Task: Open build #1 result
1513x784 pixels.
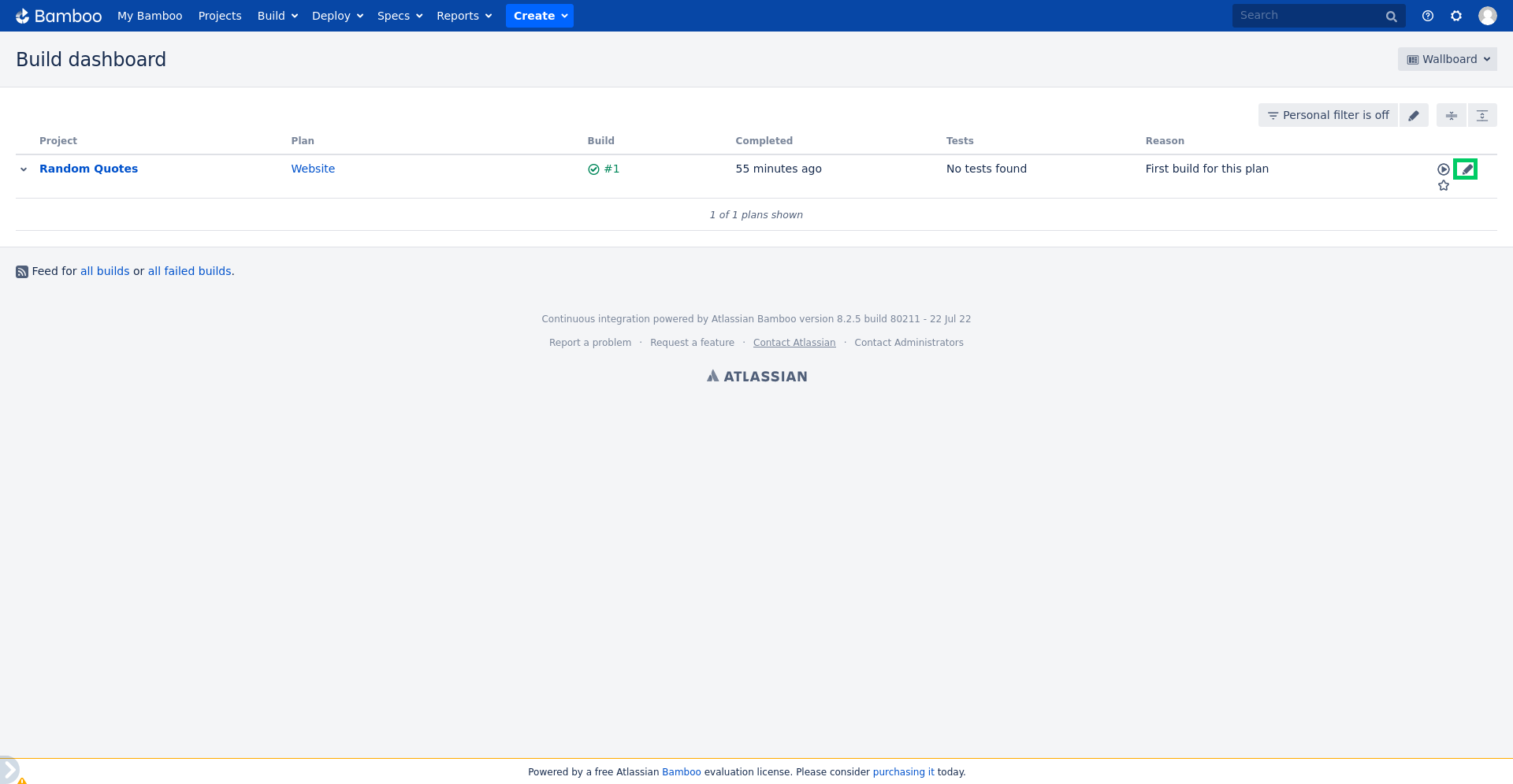Action: click(612, 169)
